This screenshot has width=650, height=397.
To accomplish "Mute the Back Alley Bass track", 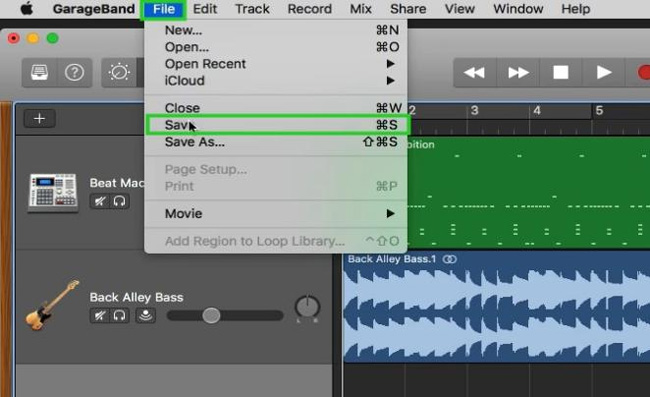I will tap(99, 316).
